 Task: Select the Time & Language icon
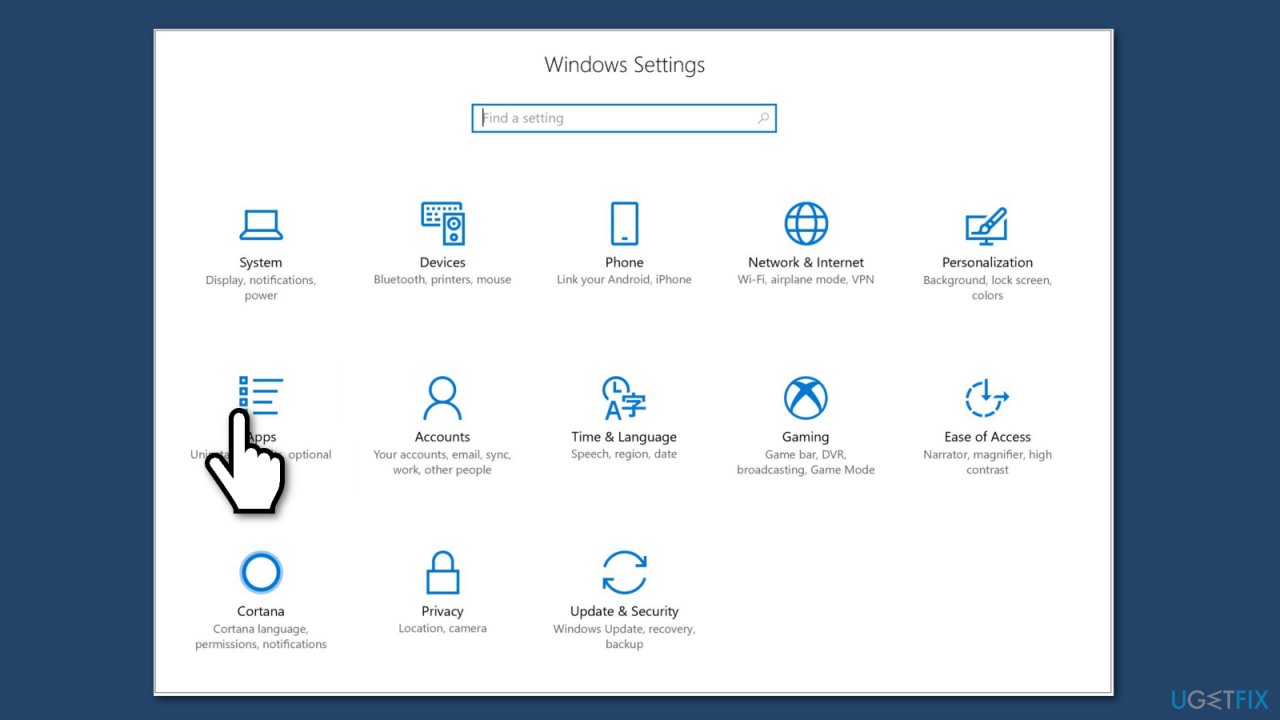pyautogui.click(x=624, y=397)
